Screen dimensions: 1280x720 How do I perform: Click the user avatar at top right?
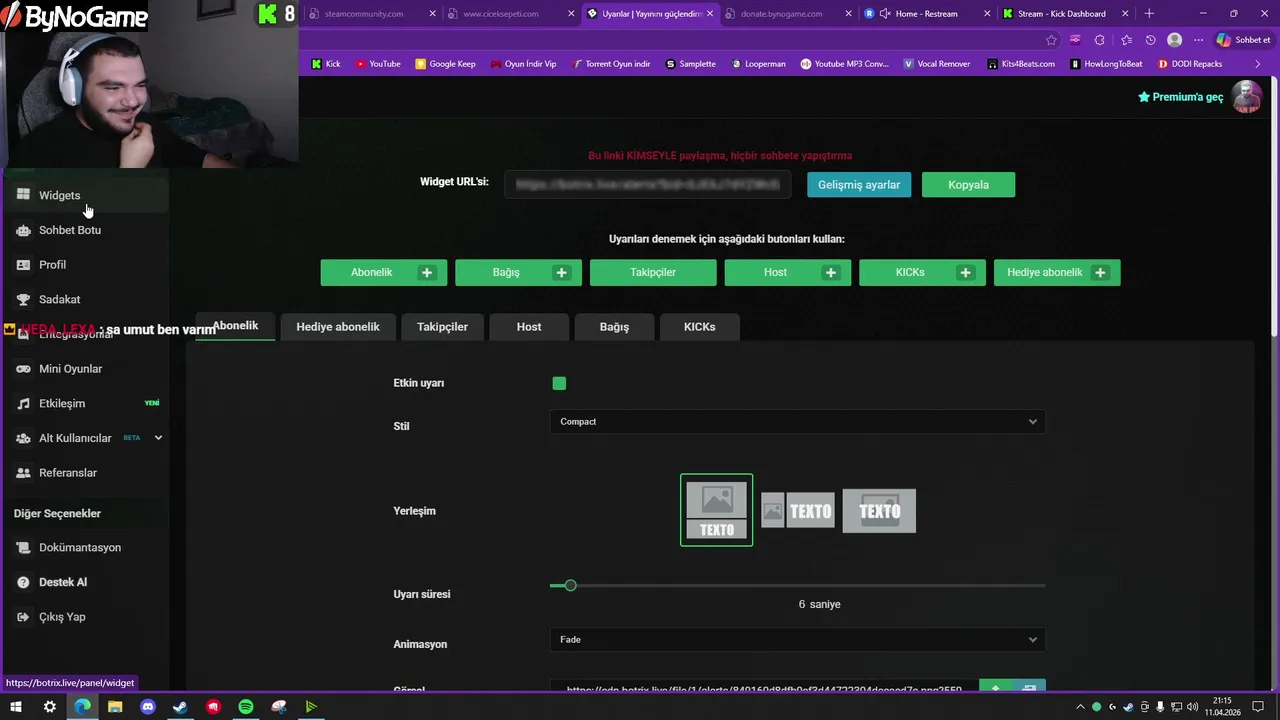click(x=1246, y=97)
